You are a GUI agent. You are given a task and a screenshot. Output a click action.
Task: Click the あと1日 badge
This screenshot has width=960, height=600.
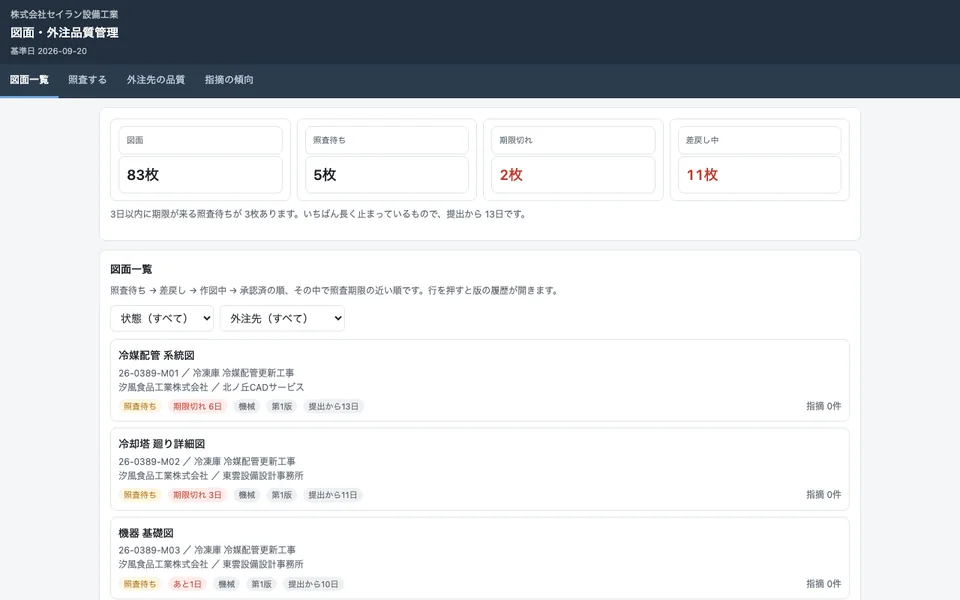tap(187, 584)
